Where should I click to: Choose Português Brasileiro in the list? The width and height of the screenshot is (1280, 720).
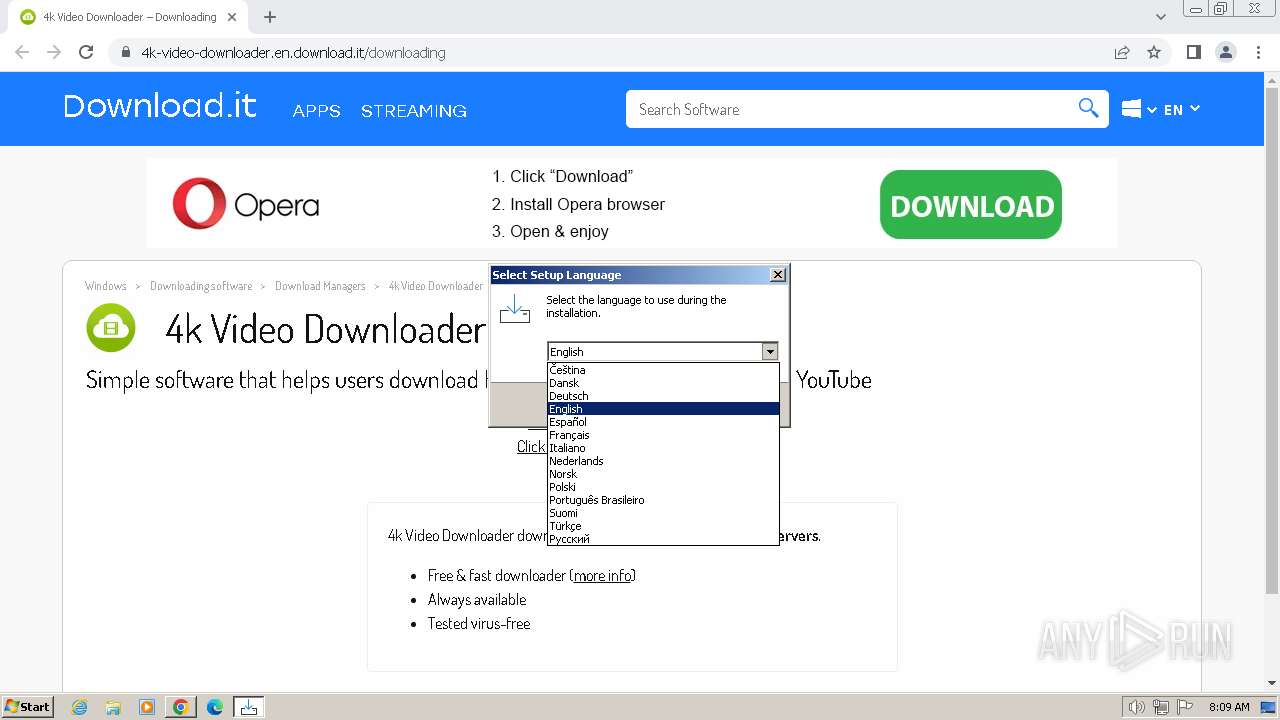[x=663, y=500]
